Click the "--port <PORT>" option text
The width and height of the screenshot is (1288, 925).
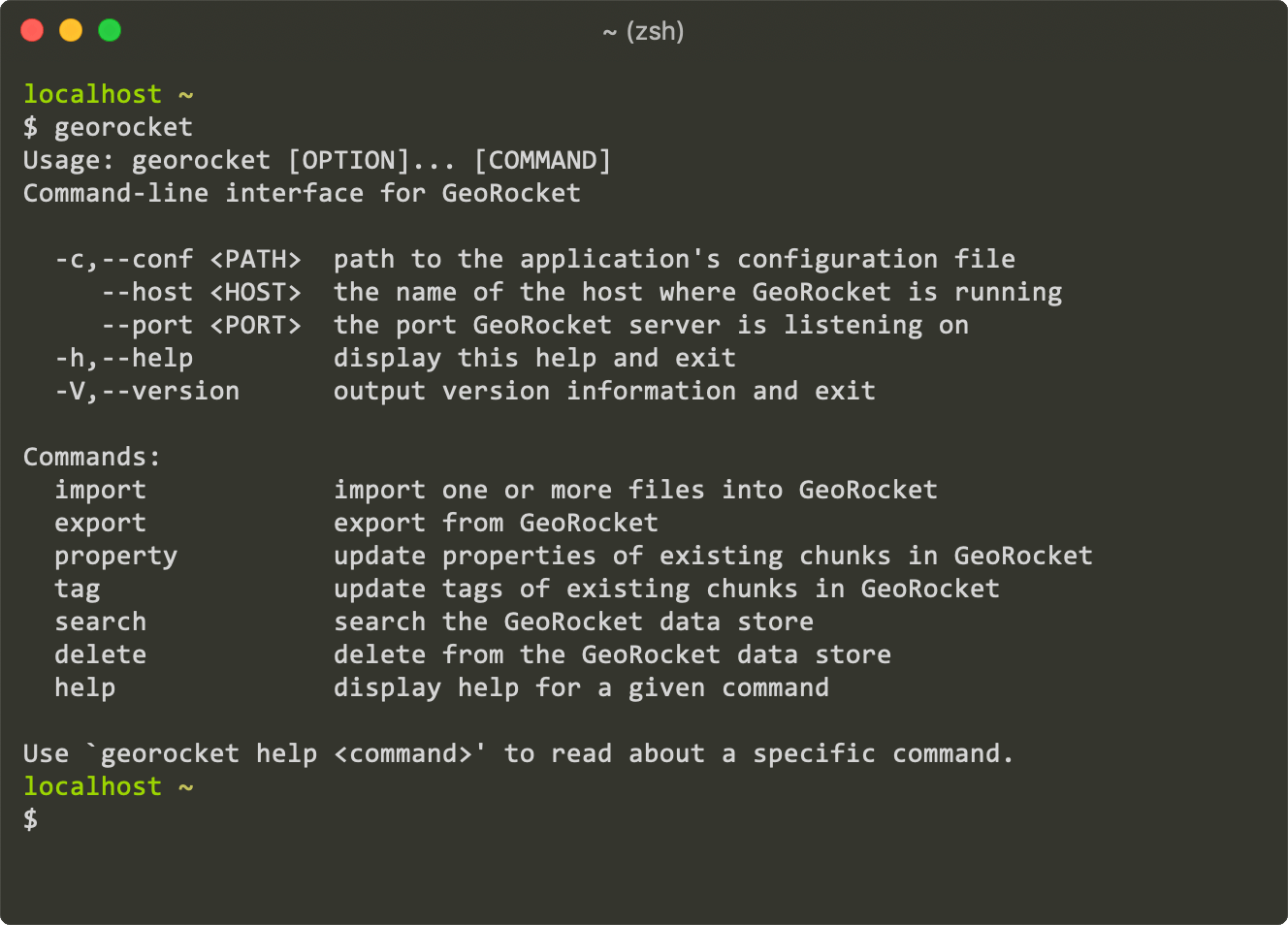pyautogui.click(x=201, y=325)
